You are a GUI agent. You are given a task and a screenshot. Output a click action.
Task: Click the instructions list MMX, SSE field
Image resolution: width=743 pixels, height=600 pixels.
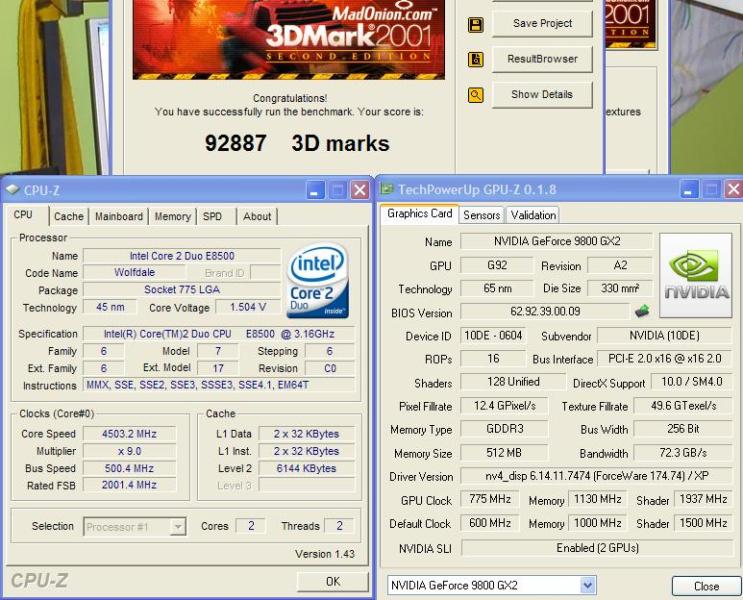click(219, 385)
